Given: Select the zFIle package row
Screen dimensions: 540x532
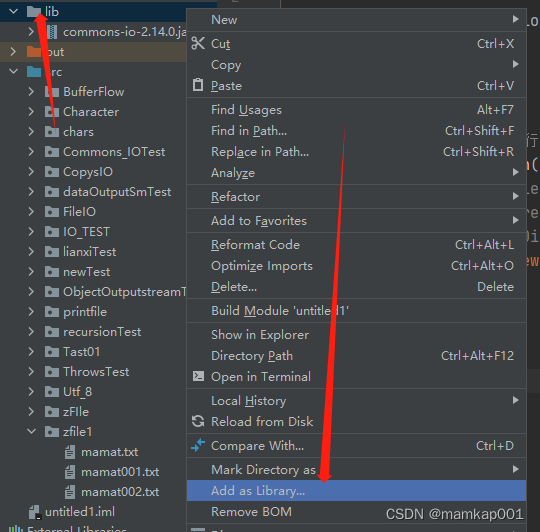Looking at the screenshot, I should click(93, 411).
